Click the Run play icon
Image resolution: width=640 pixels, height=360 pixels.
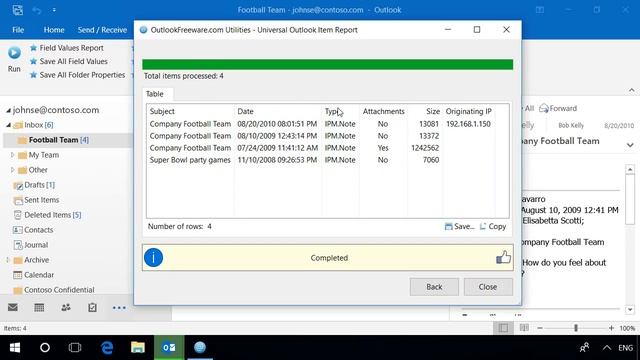14,53
